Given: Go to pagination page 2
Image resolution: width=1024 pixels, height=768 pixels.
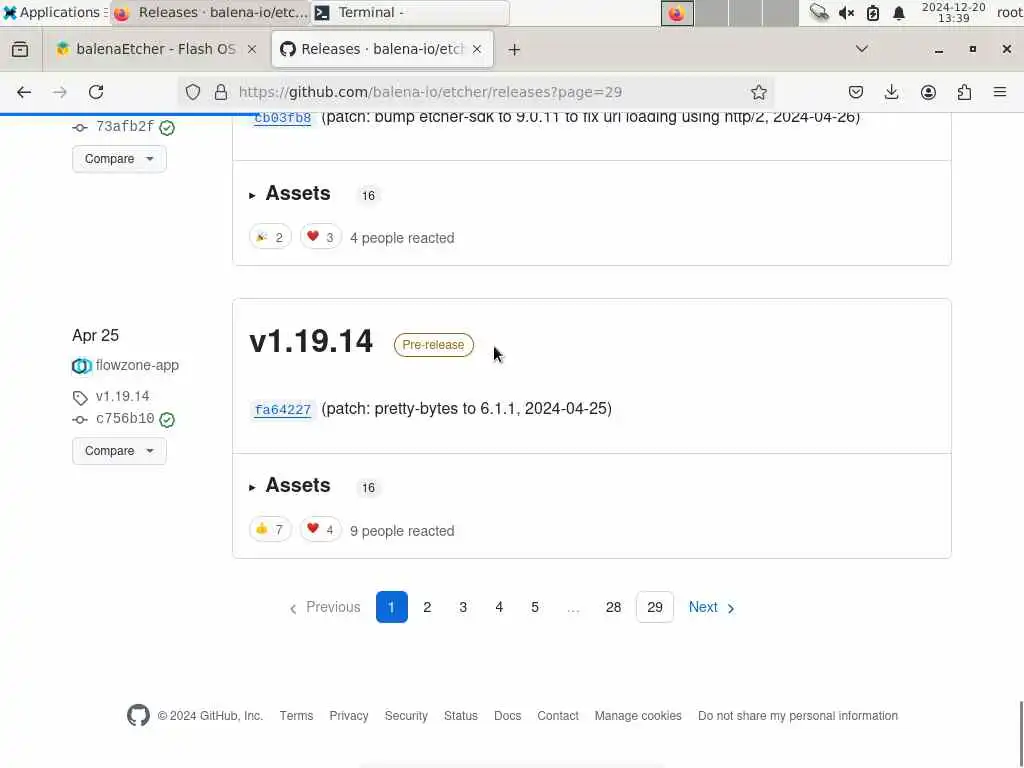Looking at the screenshot, I should click(427, 607).
